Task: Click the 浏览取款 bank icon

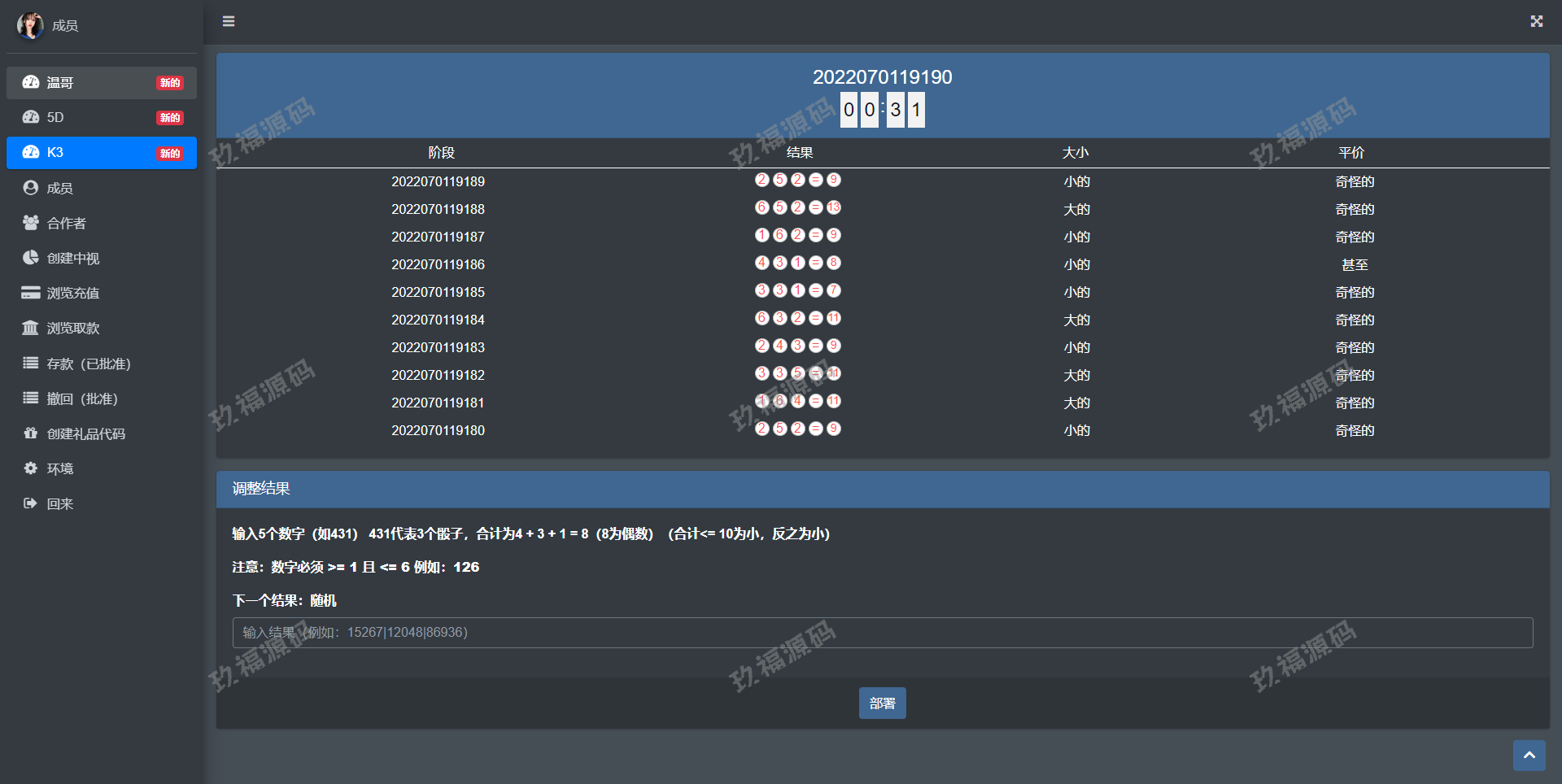Action: pyautogui.click(x=31, y=328)
